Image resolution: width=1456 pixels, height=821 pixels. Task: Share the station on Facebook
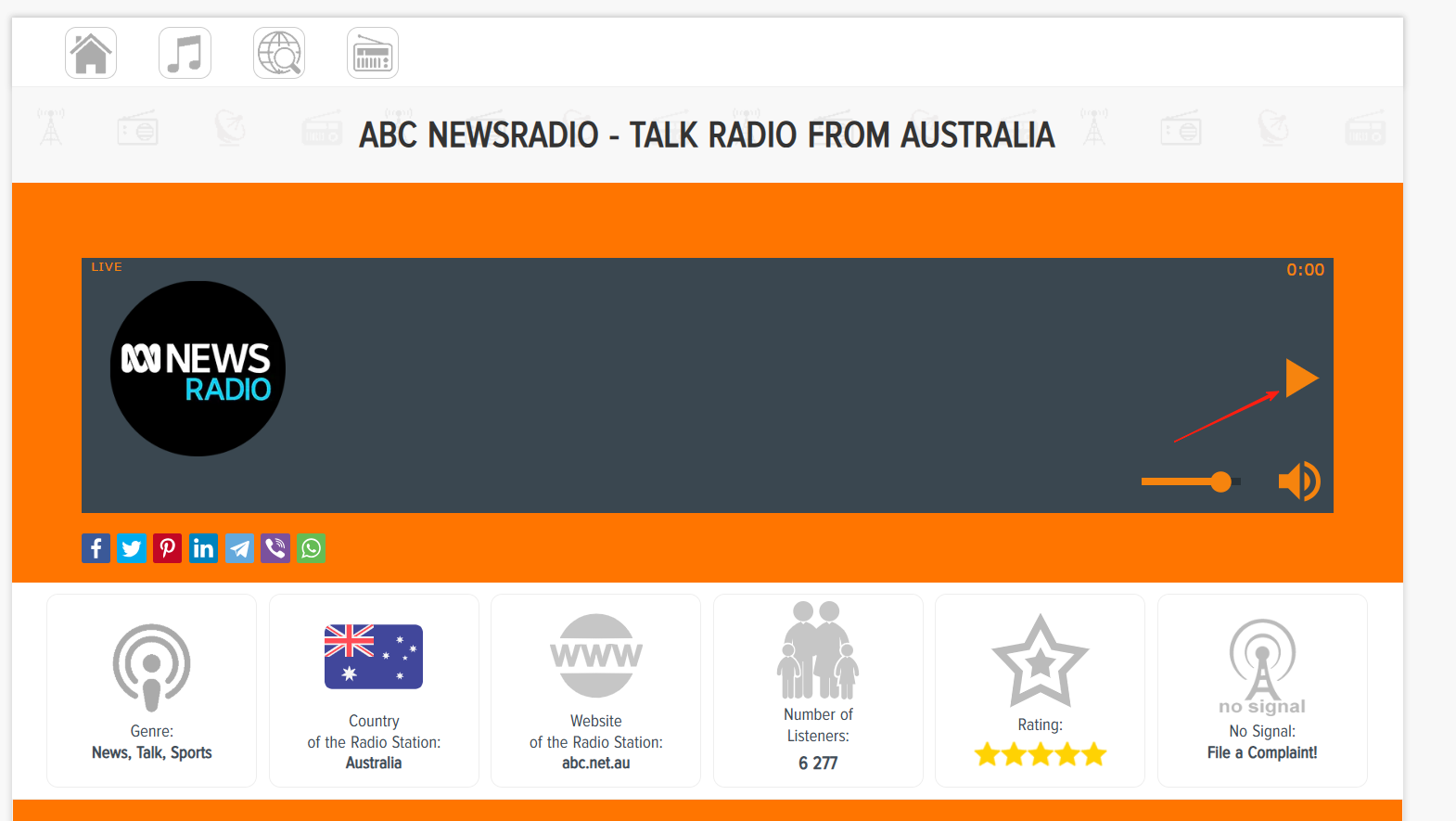coord(96,548)
